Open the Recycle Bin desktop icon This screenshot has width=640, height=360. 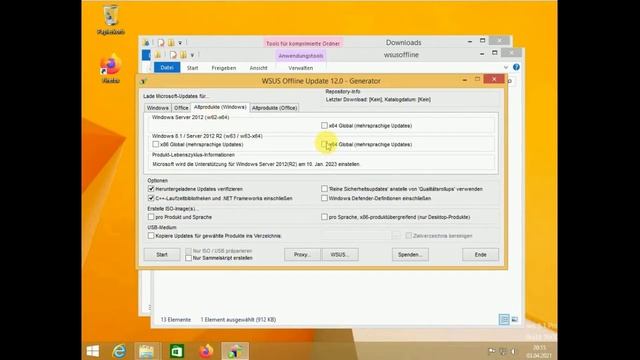pos(111,20)
